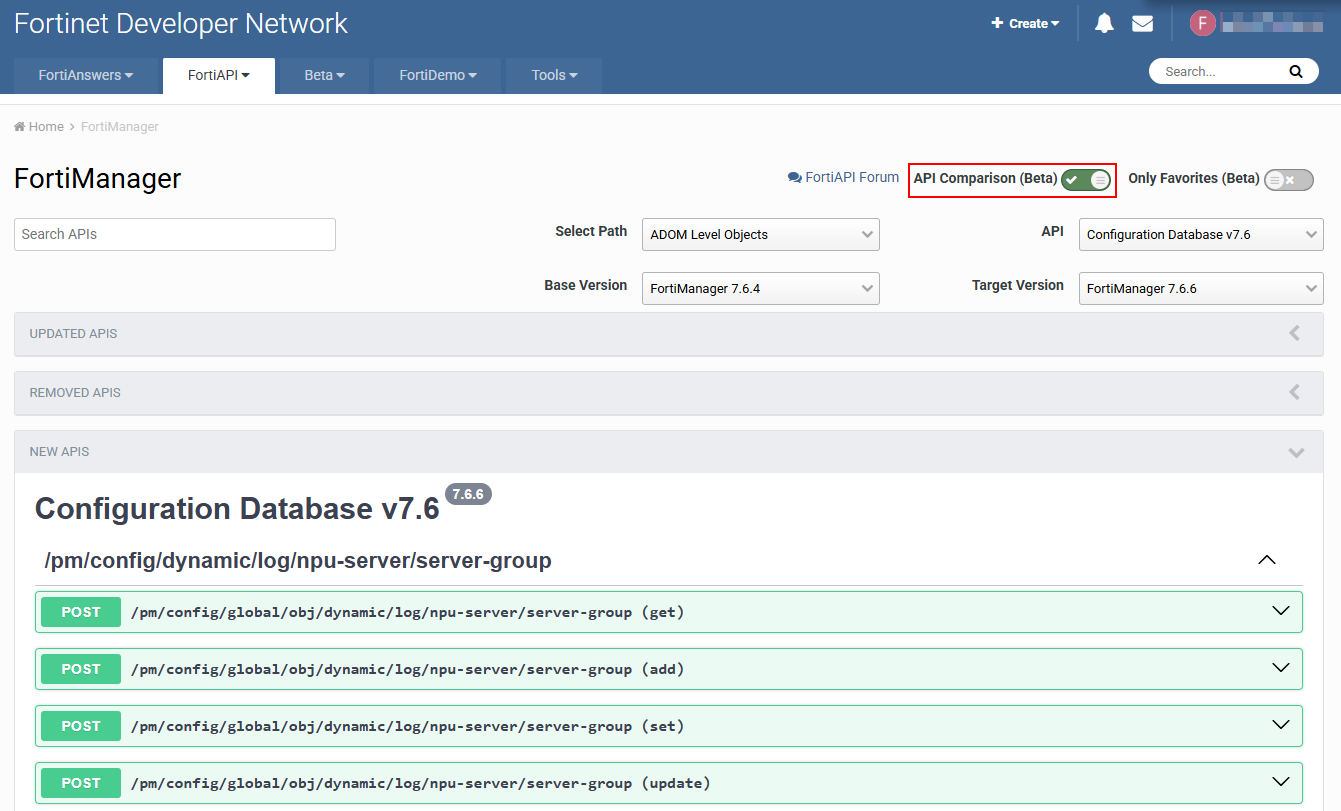Click the Home breadcrumb icon
1341x811 pixels.
20,127
